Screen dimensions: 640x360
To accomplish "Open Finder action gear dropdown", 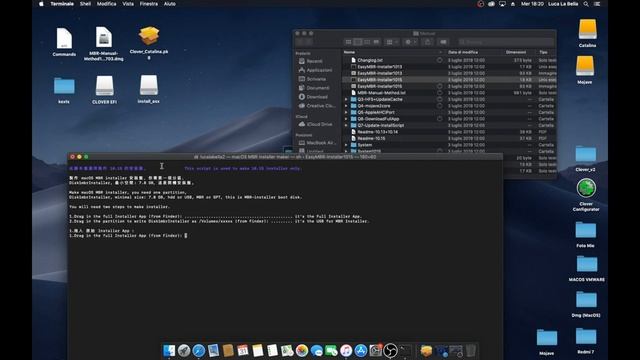I will [410, 42].
